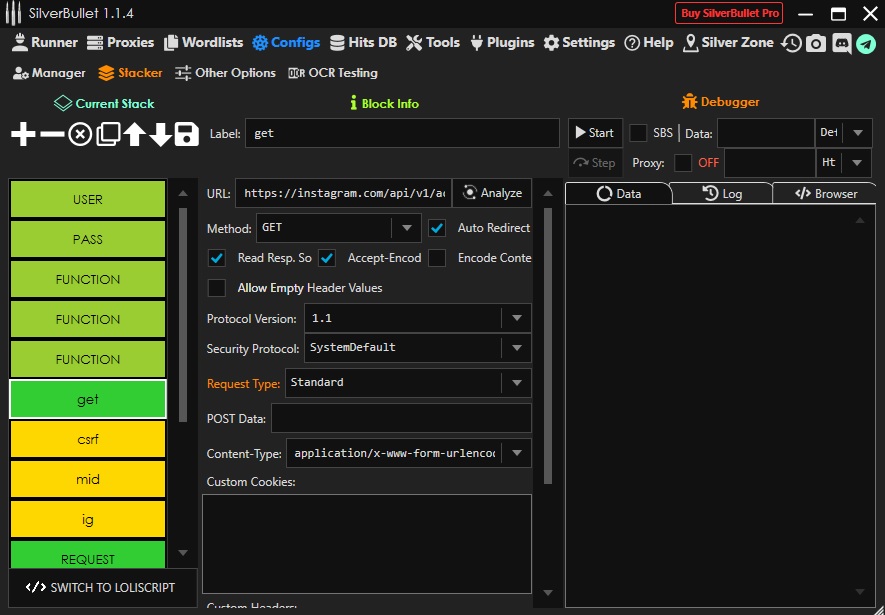This screenshot has width=885, height=615.
Task: Duplicate the block with the clone icon
Action: tap(108, 135)
